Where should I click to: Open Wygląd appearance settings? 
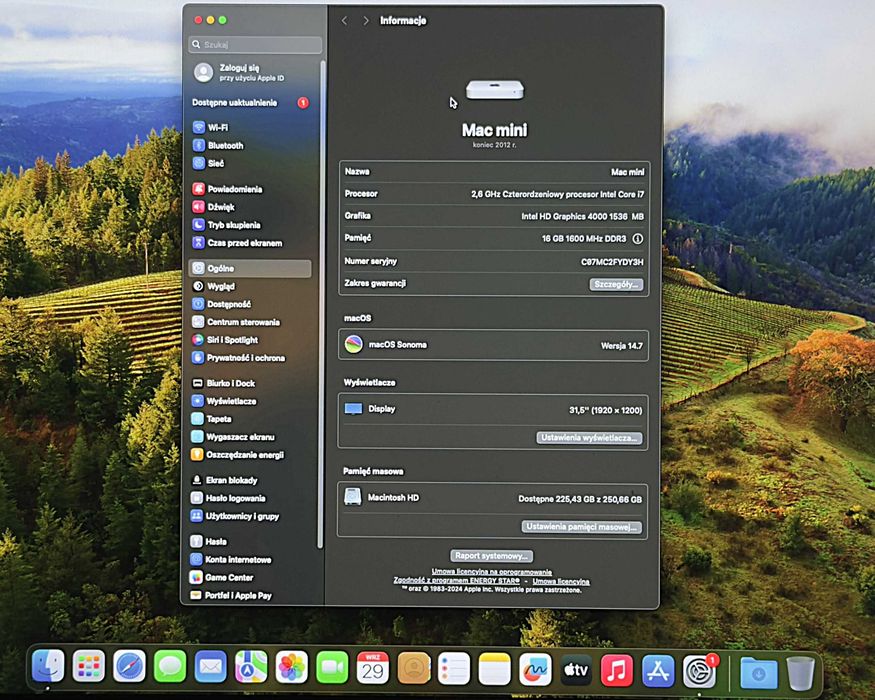(214, 286)
